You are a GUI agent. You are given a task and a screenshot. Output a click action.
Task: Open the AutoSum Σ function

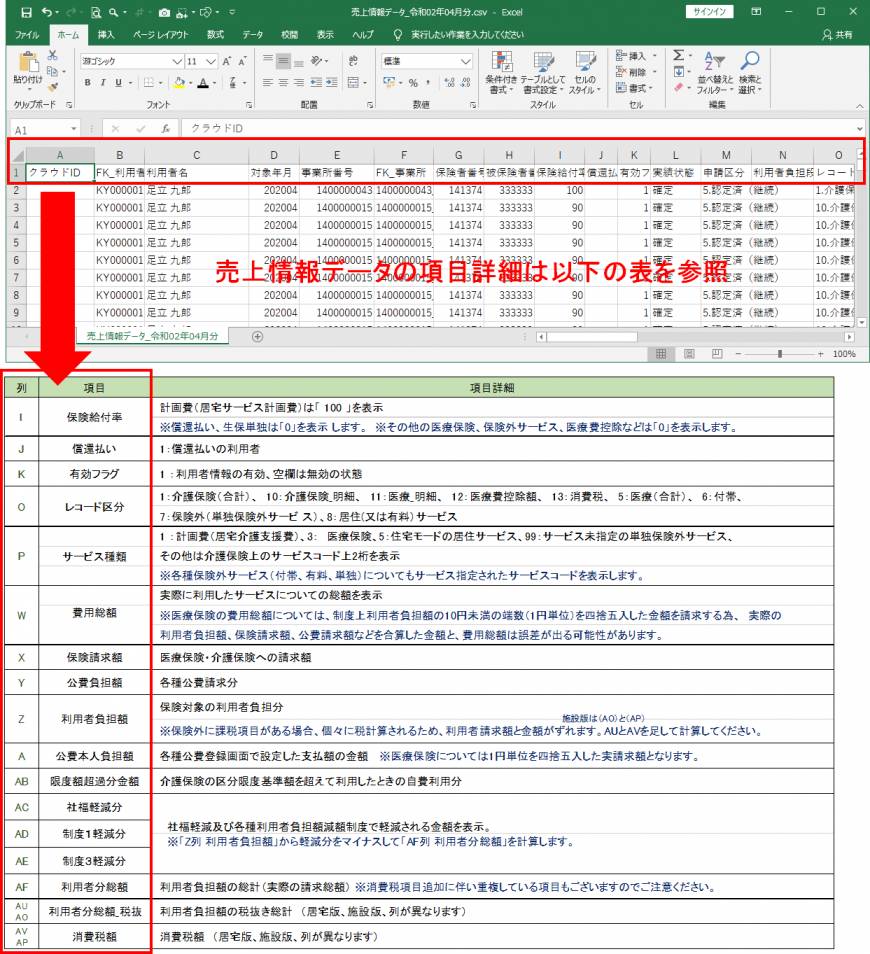(678, 56)
